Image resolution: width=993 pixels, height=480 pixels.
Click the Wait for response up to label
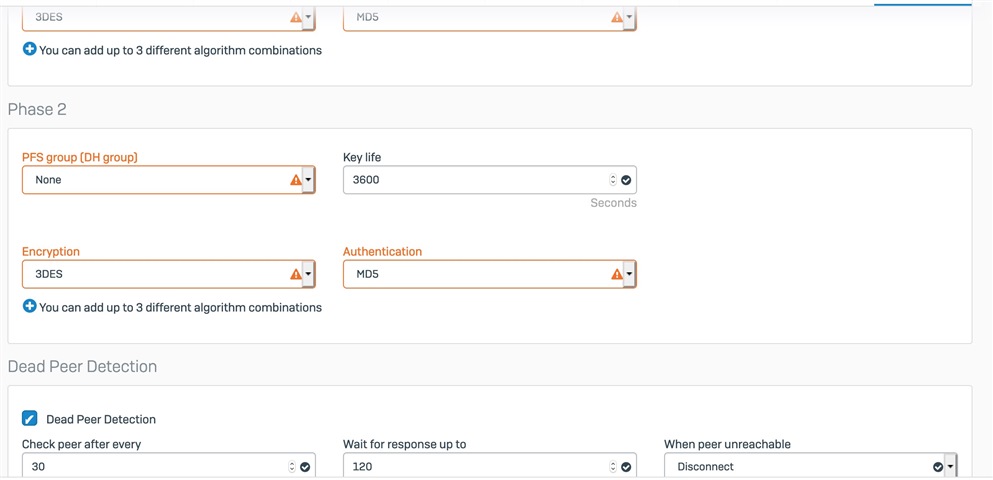405,445
